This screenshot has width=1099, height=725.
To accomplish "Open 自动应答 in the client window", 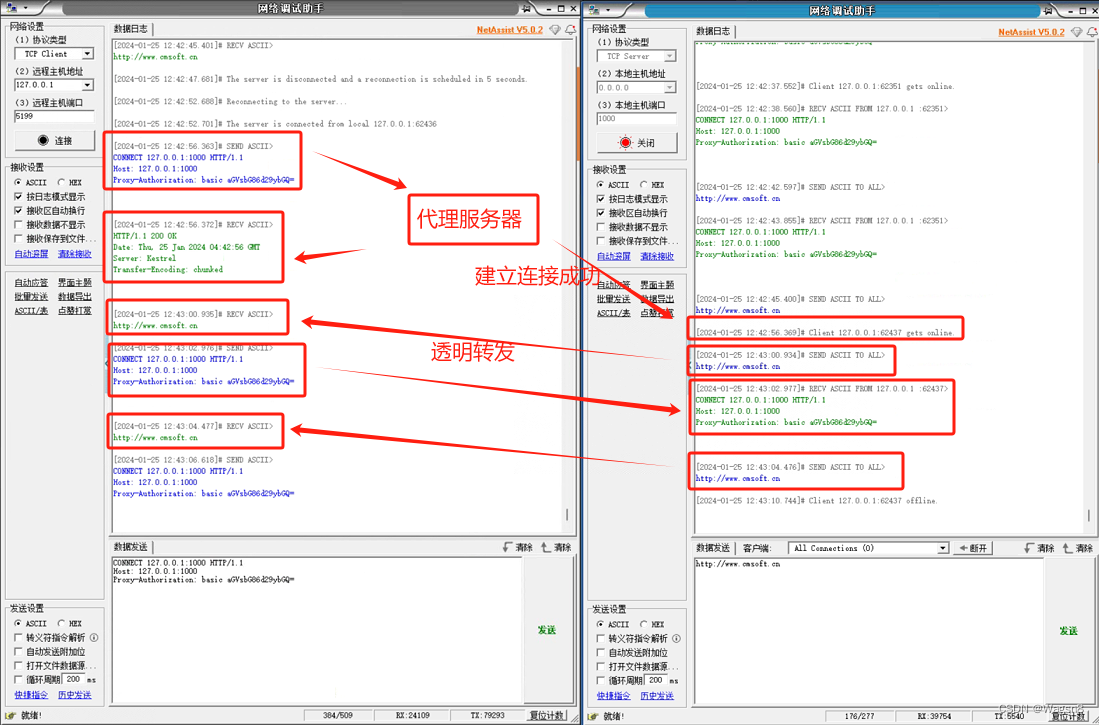I will 32,283.
